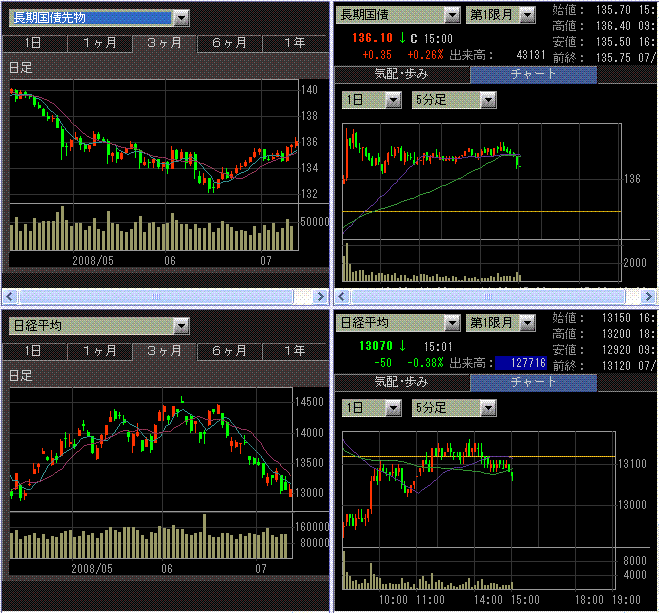Click horizontal scrollbar thumb under bond daily chart
The image size is (659, 613).
[156, 297]
